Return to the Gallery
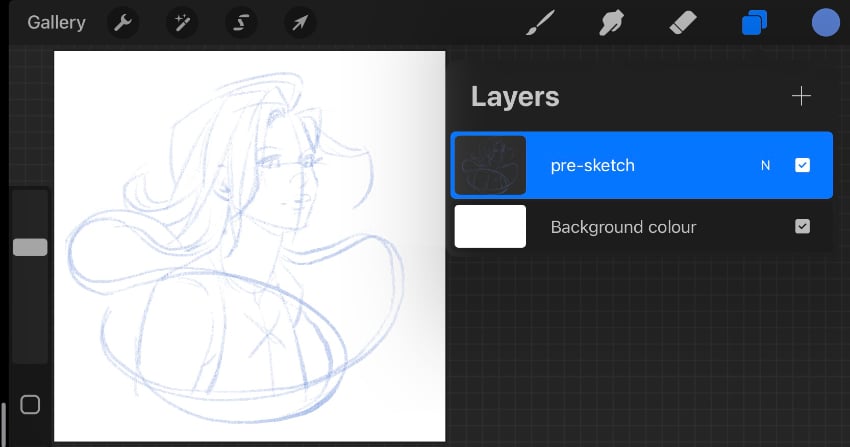 56,22
